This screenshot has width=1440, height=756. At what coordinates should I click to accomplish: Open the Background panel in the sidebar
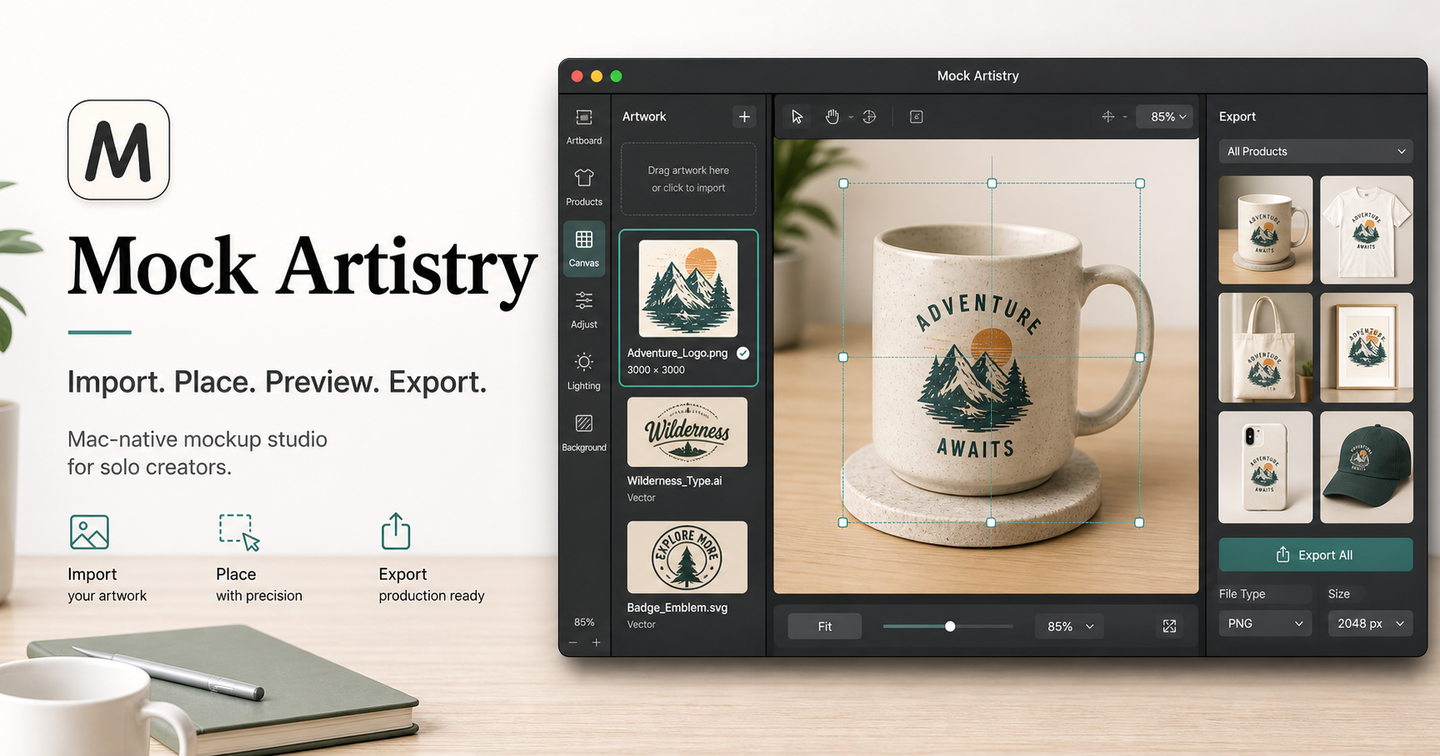tap(584, 433)
